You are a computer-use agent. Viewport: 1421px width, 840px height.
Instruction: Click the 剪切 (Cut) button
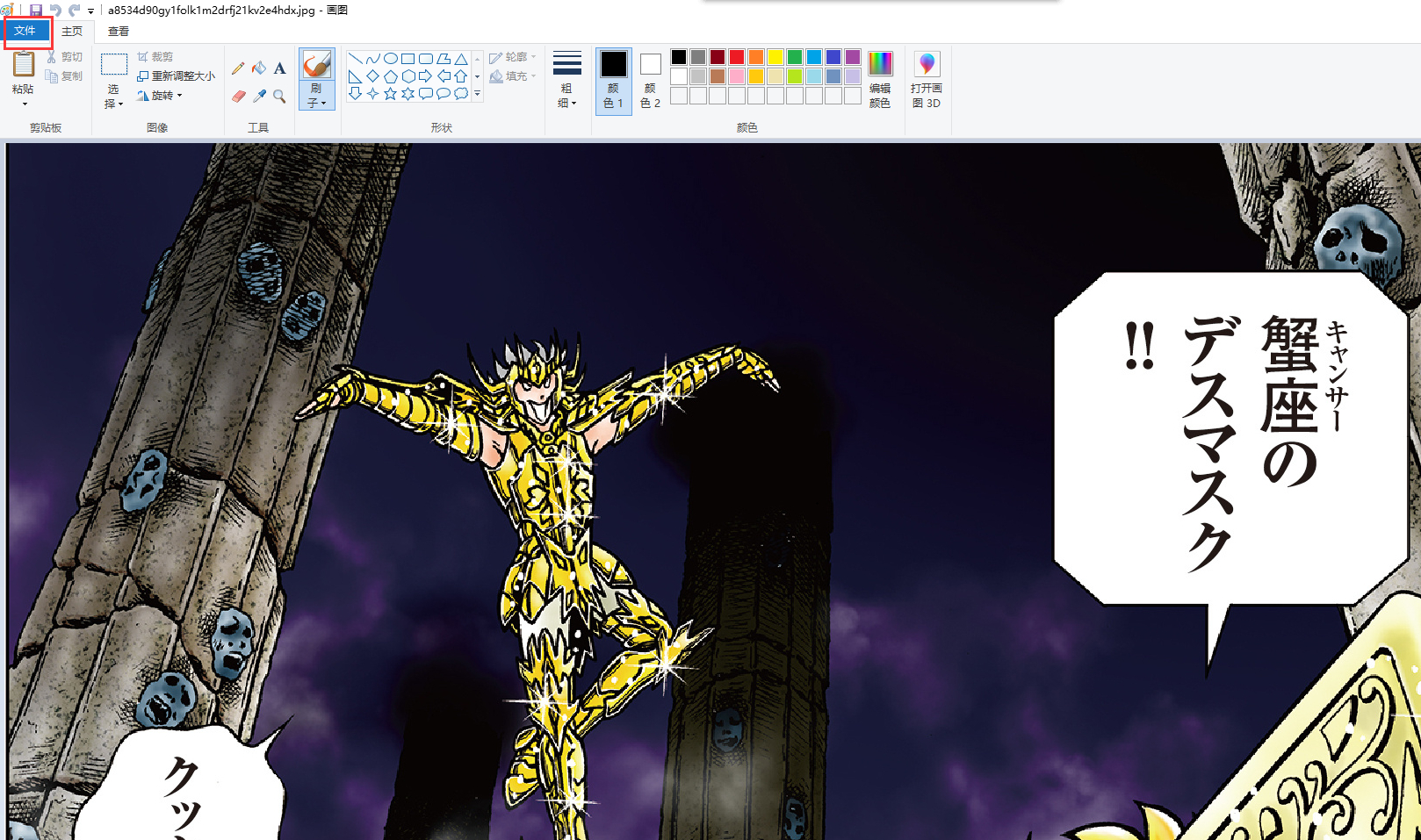(x=65, y=57)
